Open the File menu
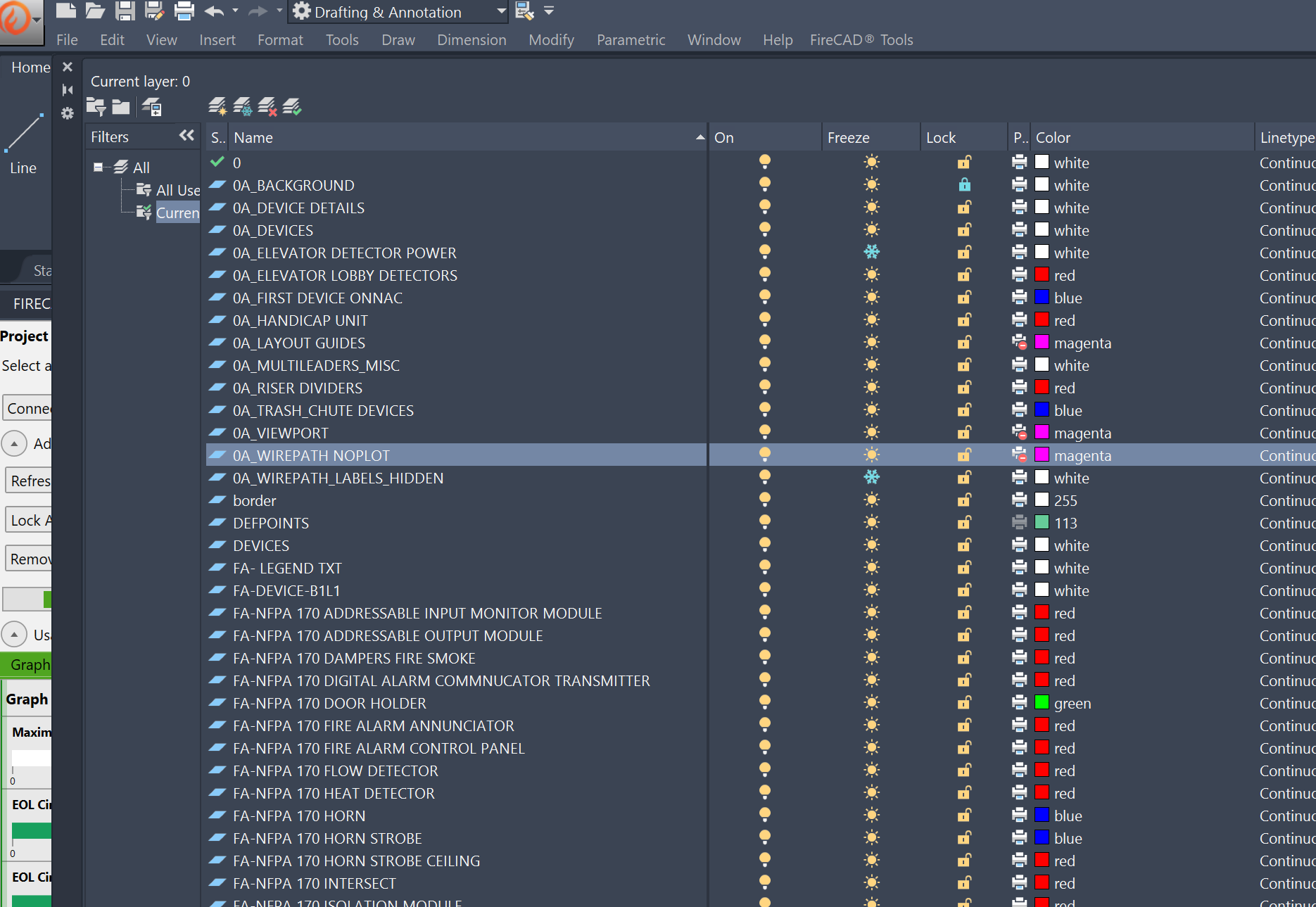This screenshot has height=907, width=1316. click(67, 40)
